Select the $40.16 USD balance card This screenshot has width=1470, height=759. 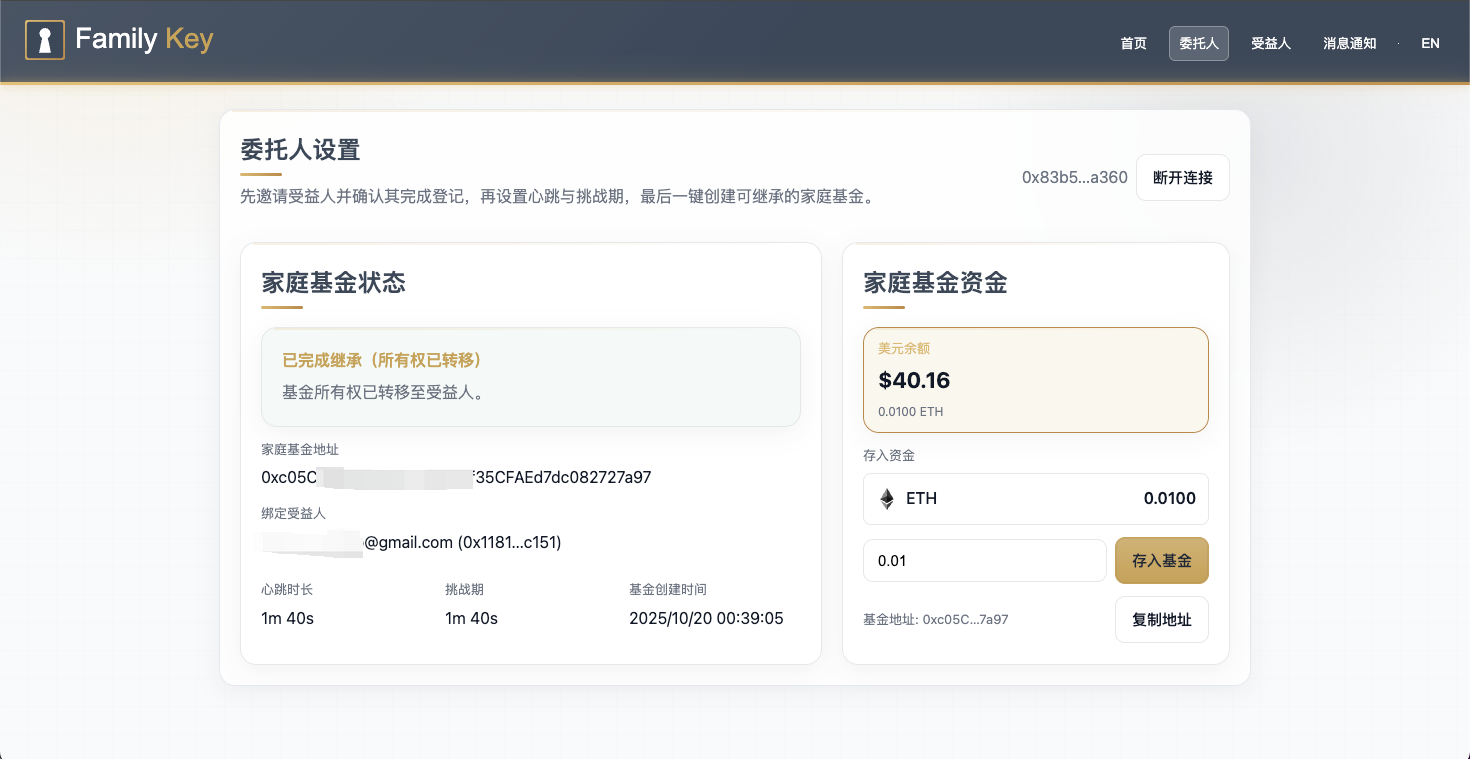pos(1035,380)
